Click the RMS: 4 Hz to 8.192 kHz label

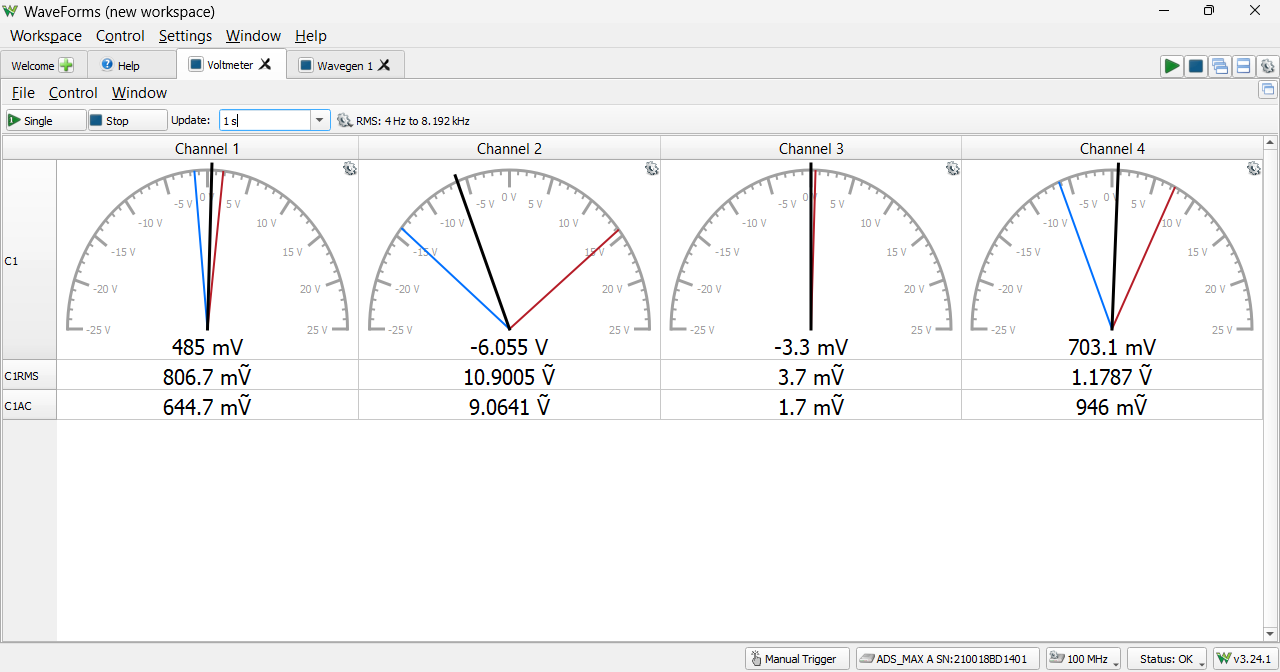coord(413,121)
